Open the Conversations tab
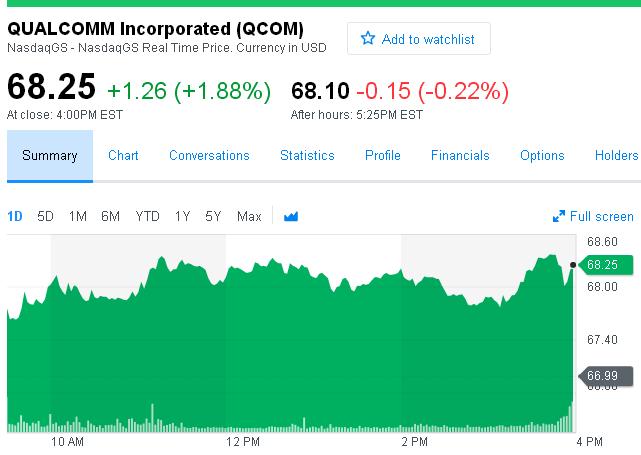This screenshot has height=455, width=641. coord(209,155)
